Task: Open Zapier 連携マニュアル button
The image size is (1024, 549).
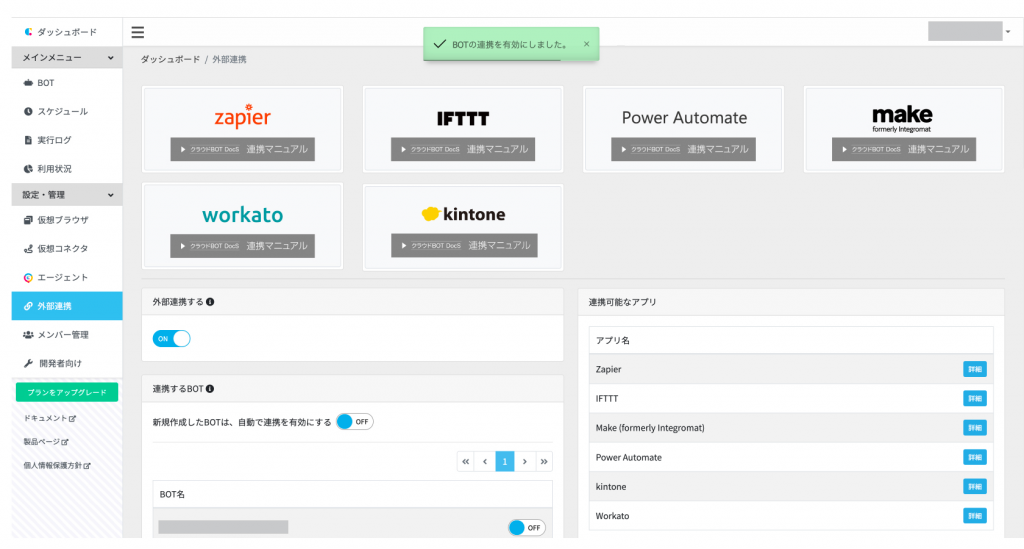Action: (242, 149)
